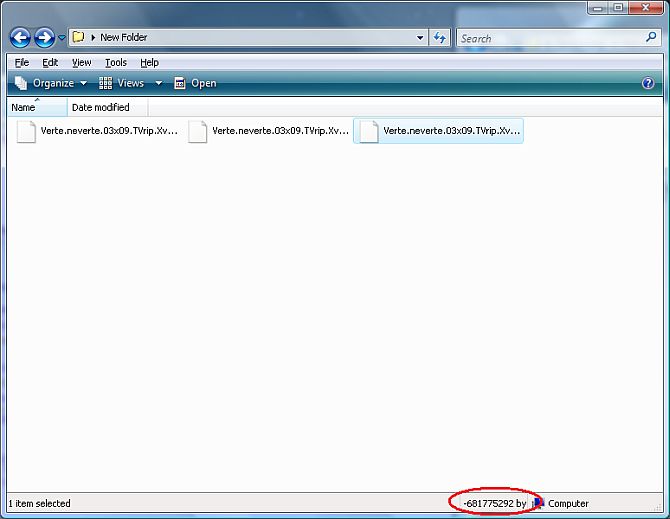The image size is (670, 519).
Task: Minimize the Explorer window
Action: (x=598, y=8)
